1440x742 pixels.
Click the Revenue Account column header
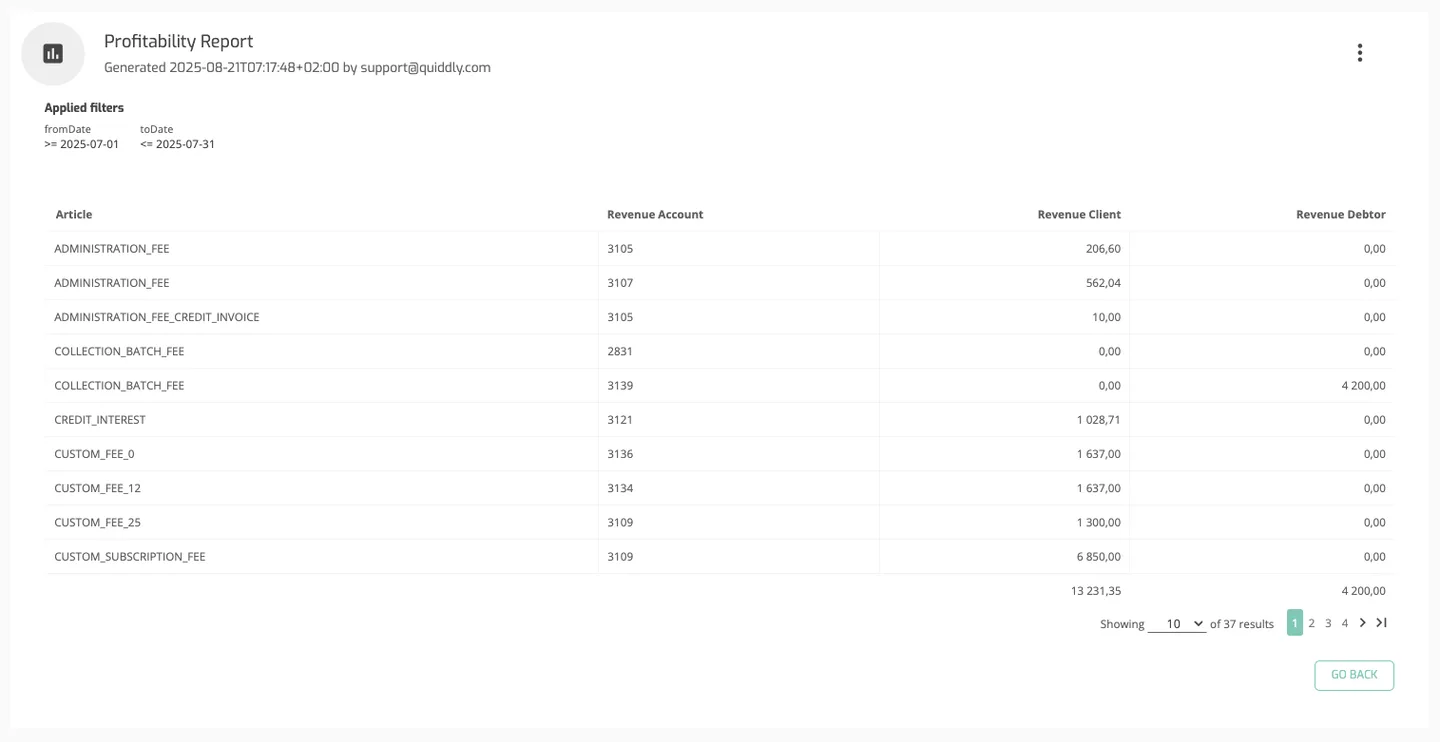655,215
